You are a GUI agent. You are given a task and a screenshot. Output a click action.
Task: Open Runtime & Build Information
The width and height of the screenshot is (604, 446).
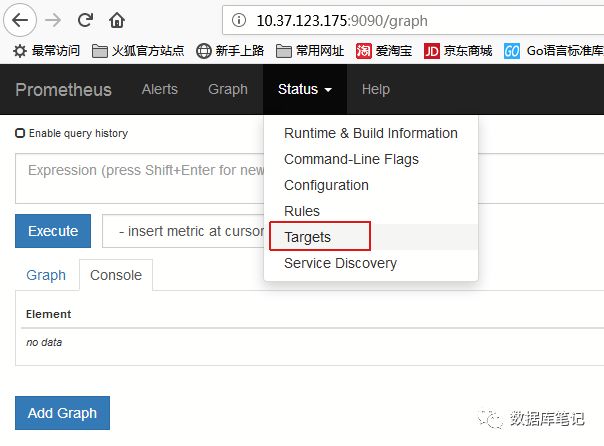pyautogui.click(x=370, y=133)
